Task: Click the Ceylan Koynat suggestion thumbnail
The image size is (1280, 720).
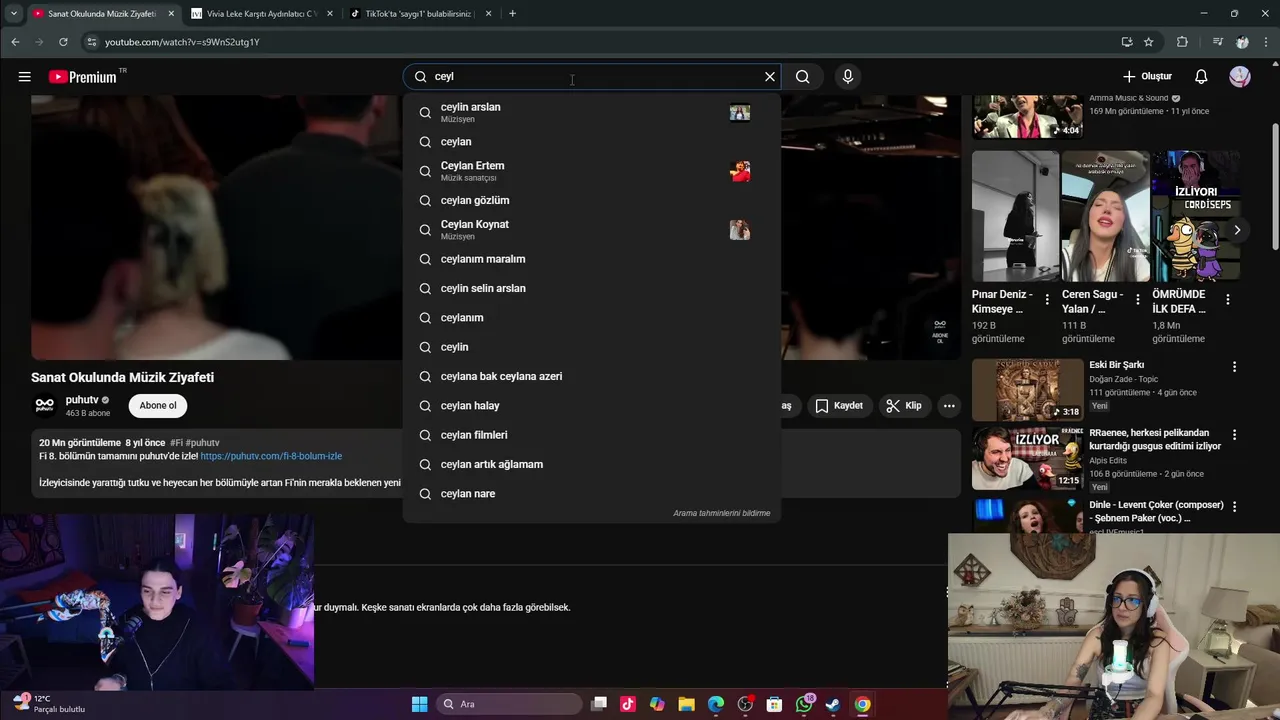Action: 740,230
